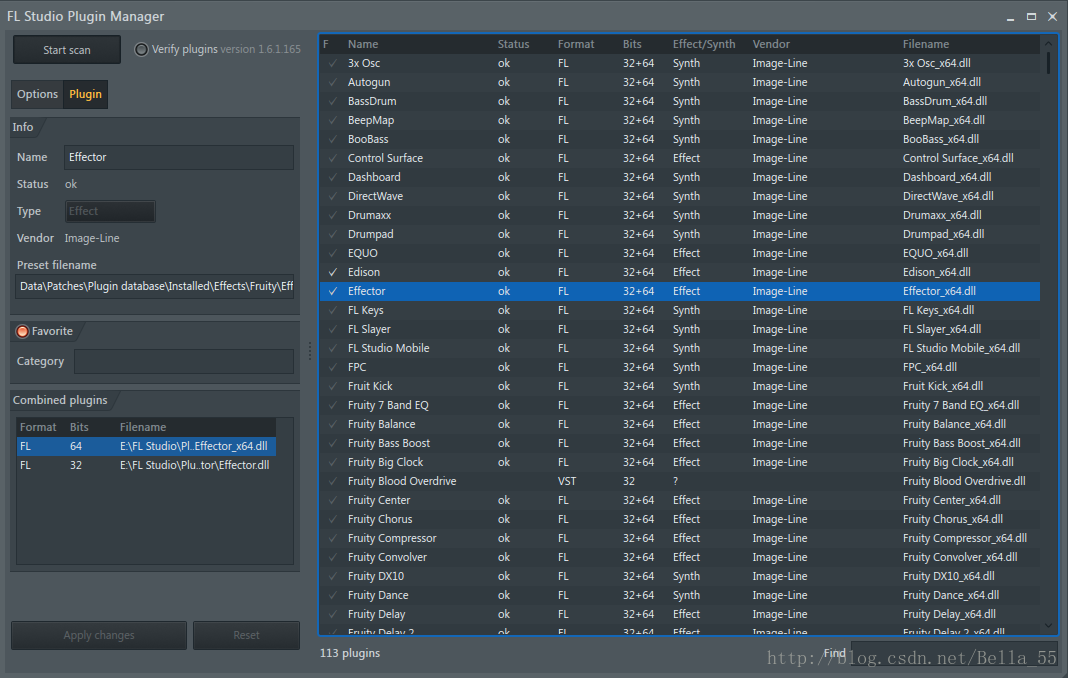Screen dimensions: 1068x678
Task: Select the Dashboard plugin row
Action: point(680,177)
